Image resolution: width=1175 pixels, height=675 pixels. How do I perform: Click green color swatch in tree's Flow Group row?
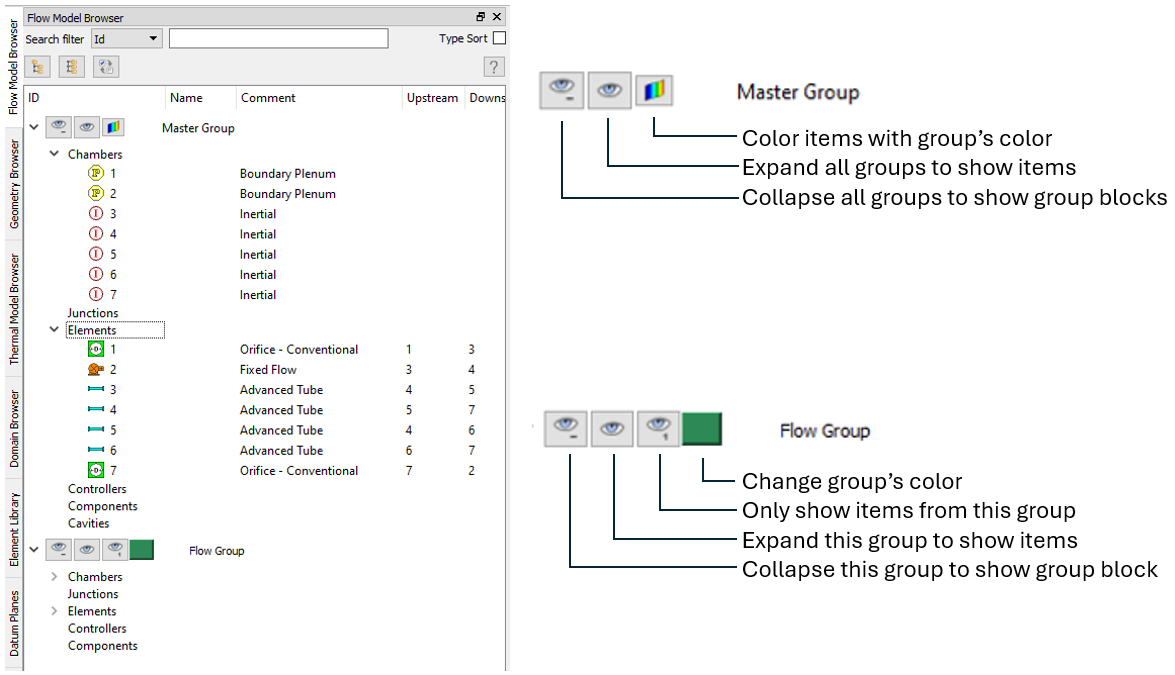142,549
